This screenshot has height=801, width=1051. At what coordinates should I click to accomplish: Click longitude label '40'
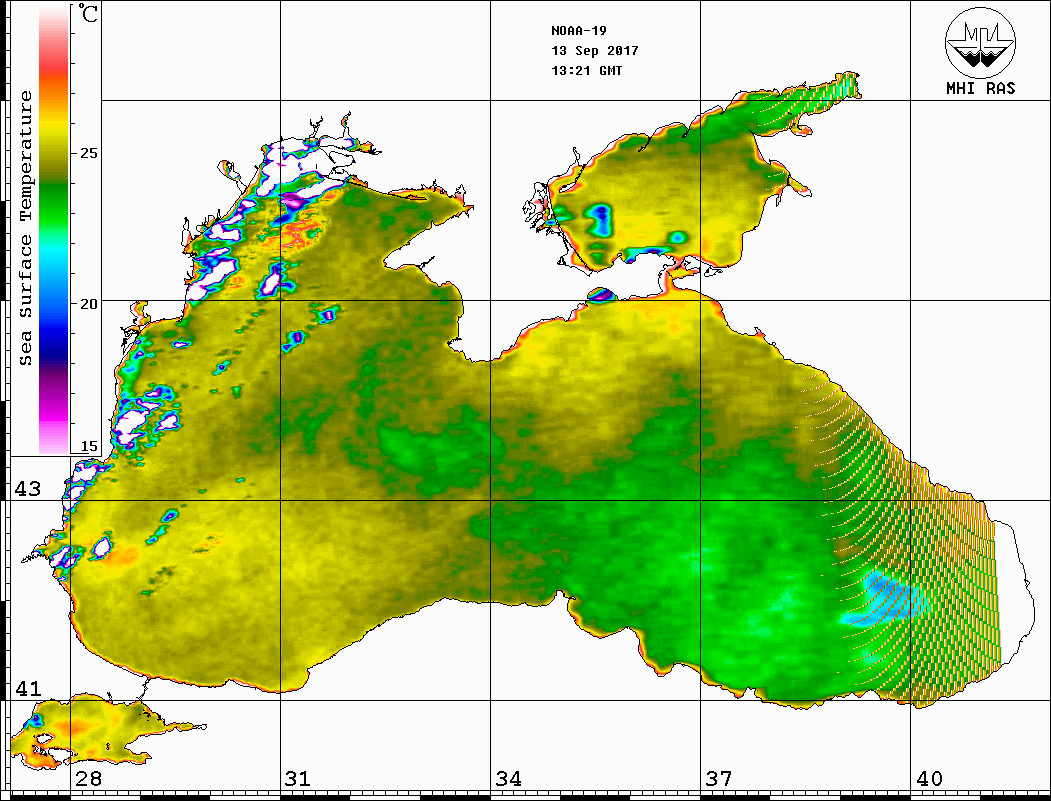coord(929,779)
